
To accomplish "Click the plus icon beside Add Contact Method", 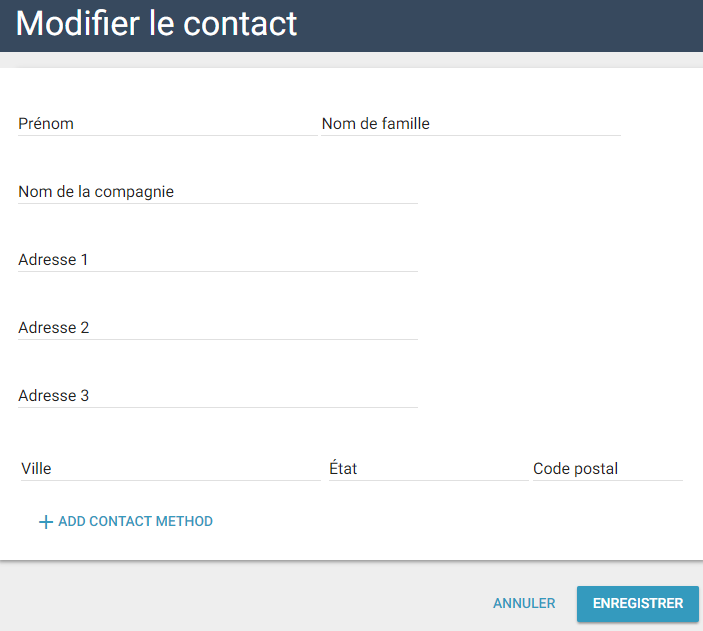I will pyautogui.click(x=45, y=522).
